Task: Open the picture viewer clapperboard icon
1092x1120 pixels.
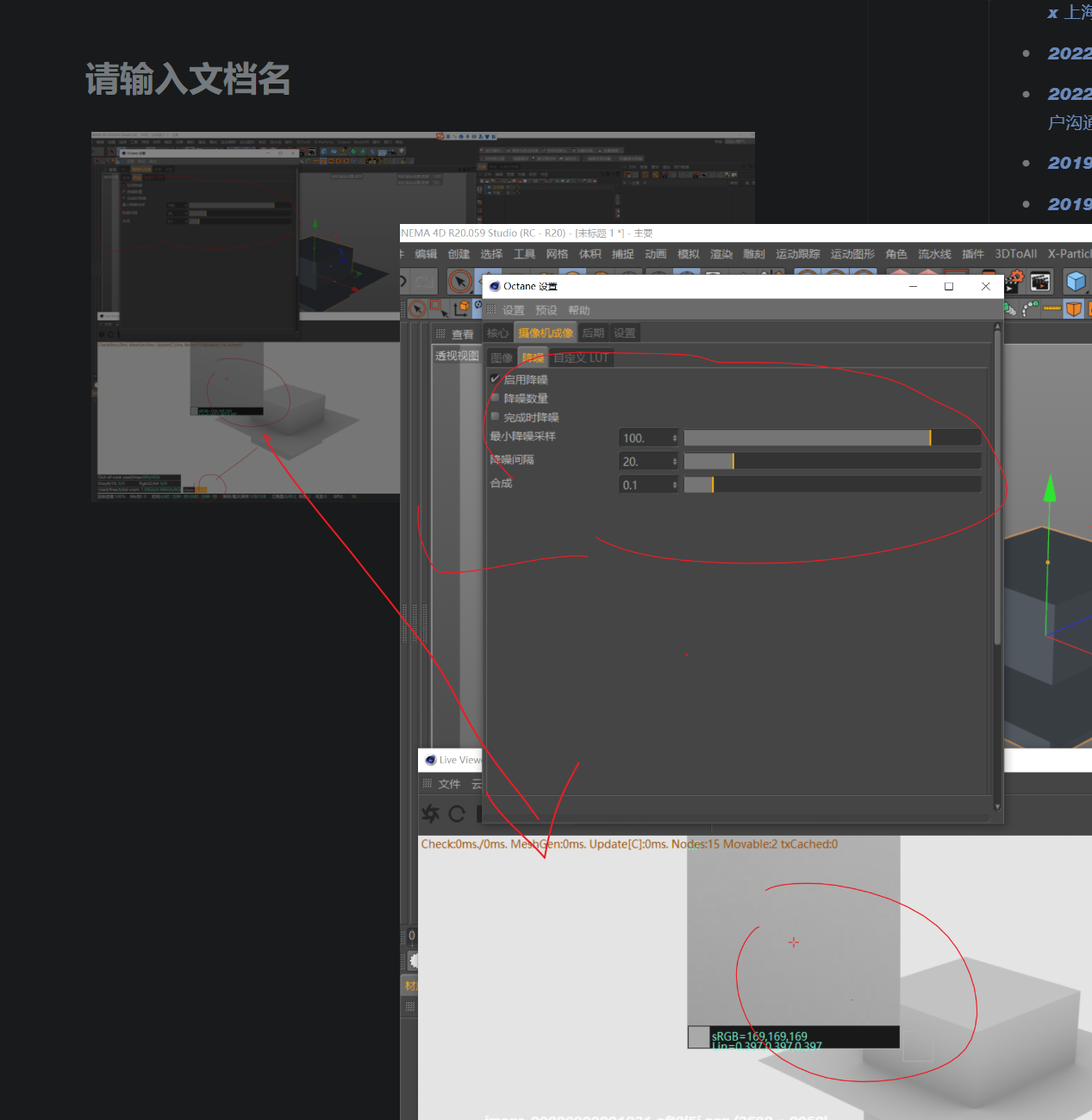Action: click(x=1040, y=281)
